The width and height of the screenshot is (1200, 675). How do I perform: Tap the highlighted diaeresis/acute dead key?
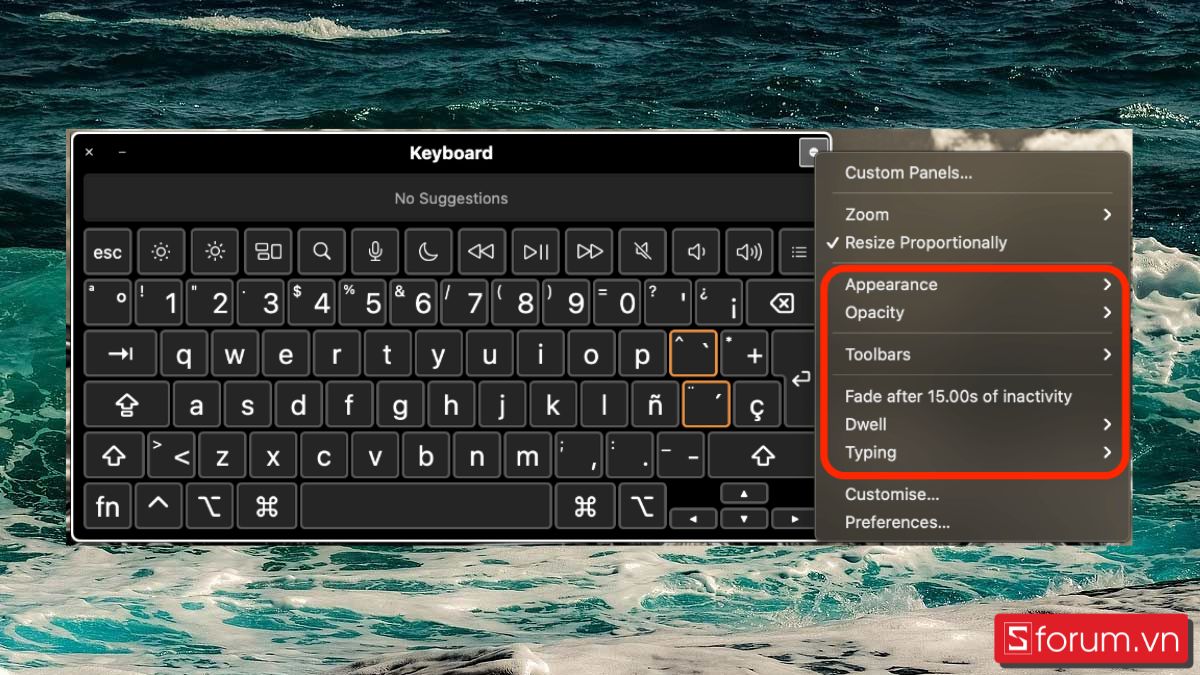tap(706, 405)
